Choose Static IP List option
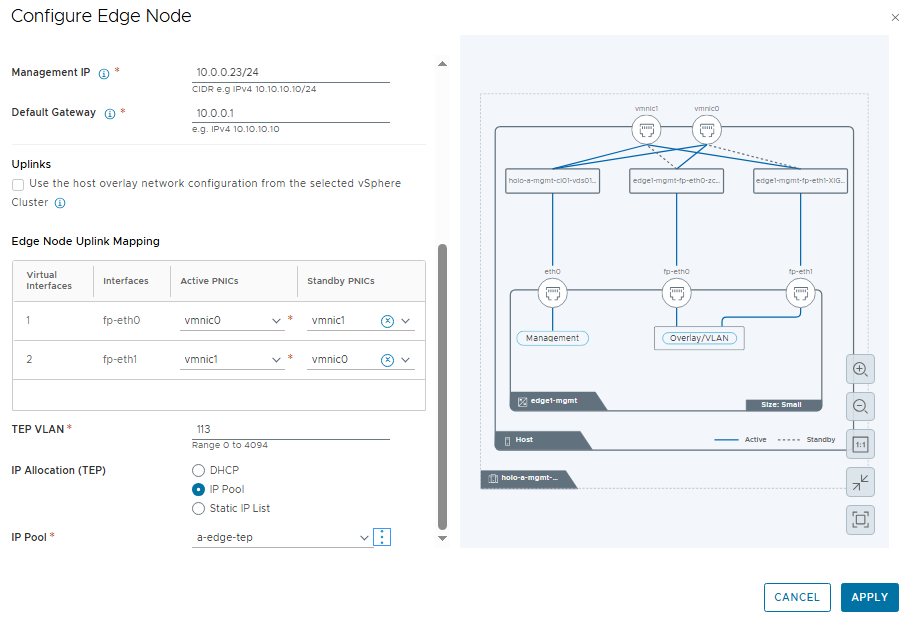 (198, 508)
